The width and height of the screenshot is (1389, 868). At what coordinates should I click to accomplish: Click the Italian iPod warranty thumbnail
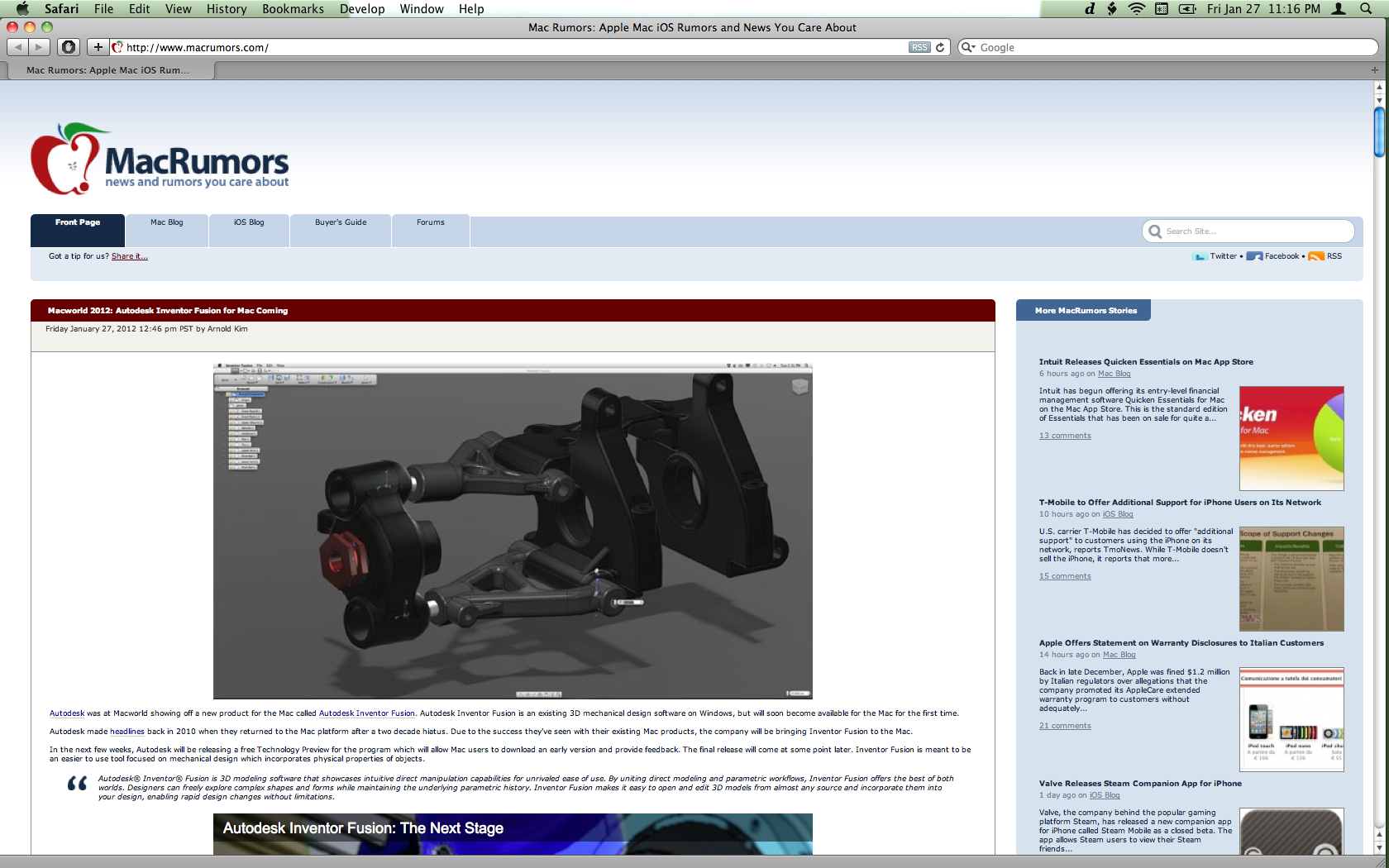click(x=1291, y=719)
